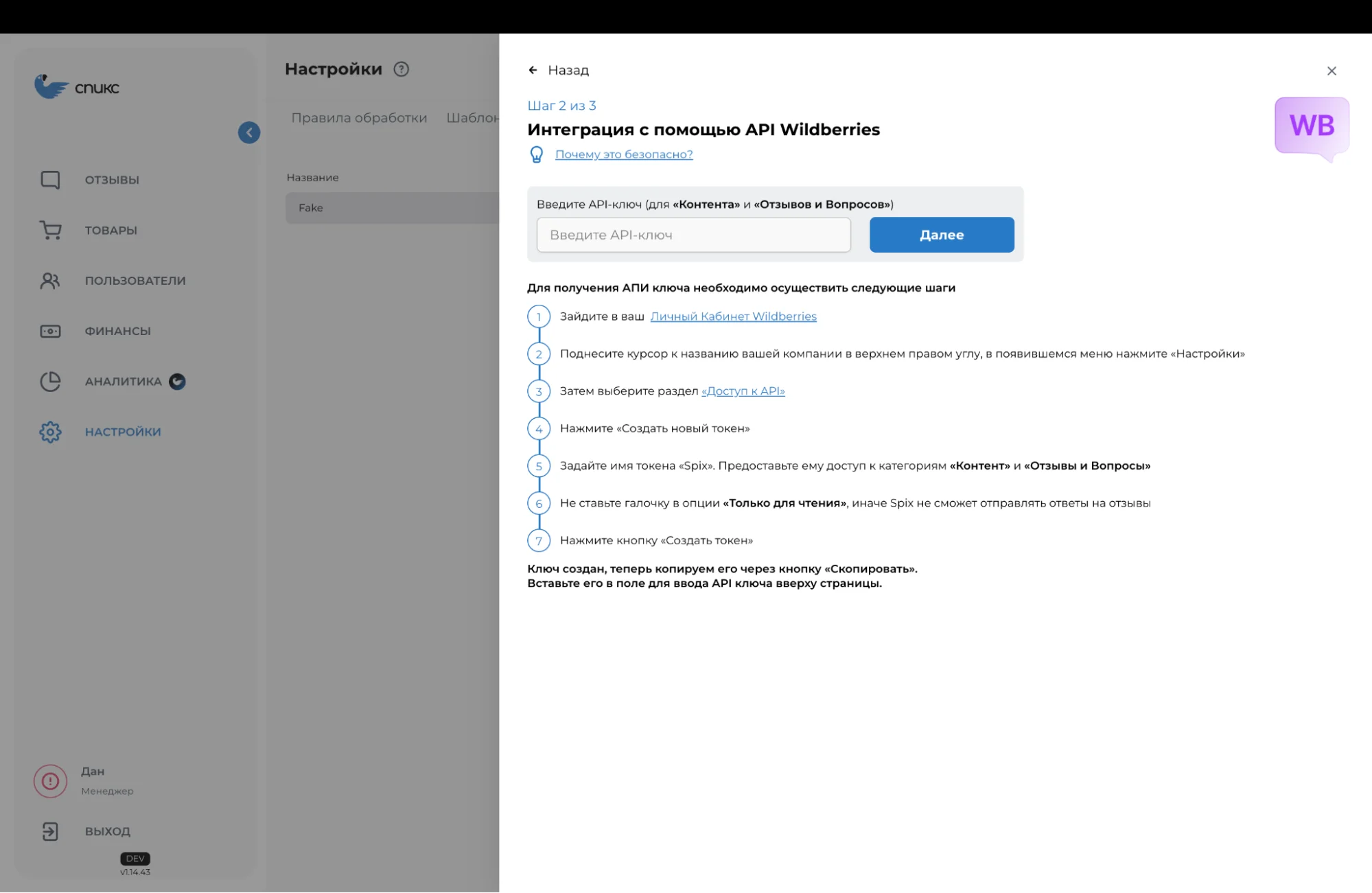Click the Выход logout icon

click(50, 831)
